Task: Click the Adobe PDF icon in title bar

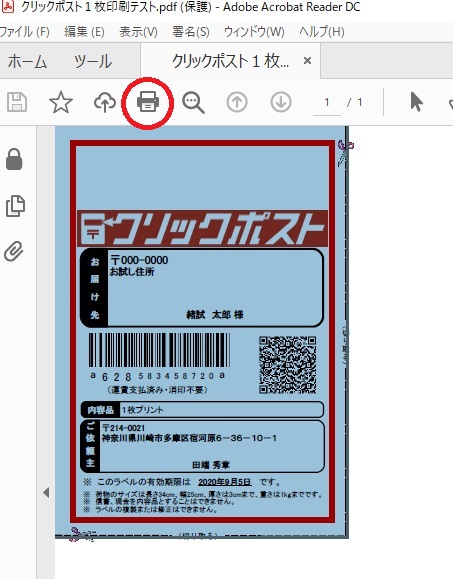Action: 7,6
